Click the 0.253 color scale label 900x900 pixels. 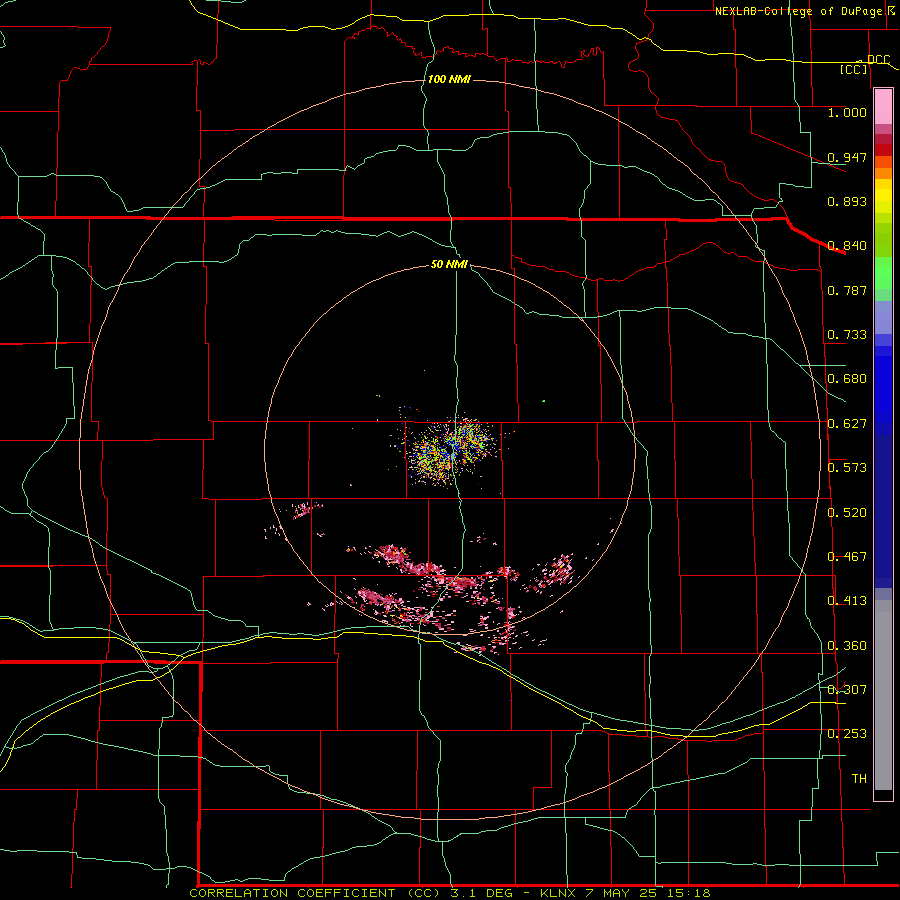[x=847, y=734]
